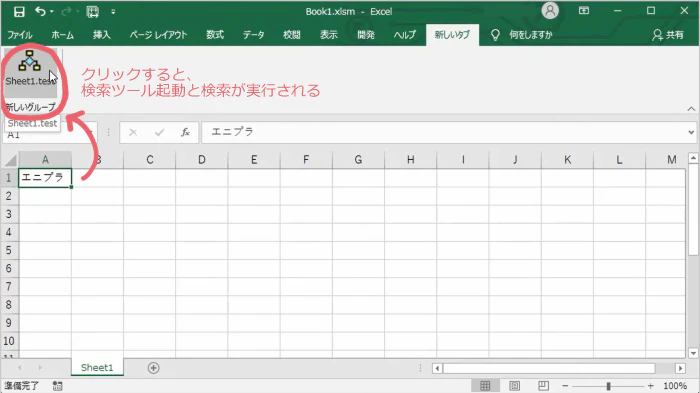Click the Undo arrow icon
700x393 pixels.
[x=40, y=12]
